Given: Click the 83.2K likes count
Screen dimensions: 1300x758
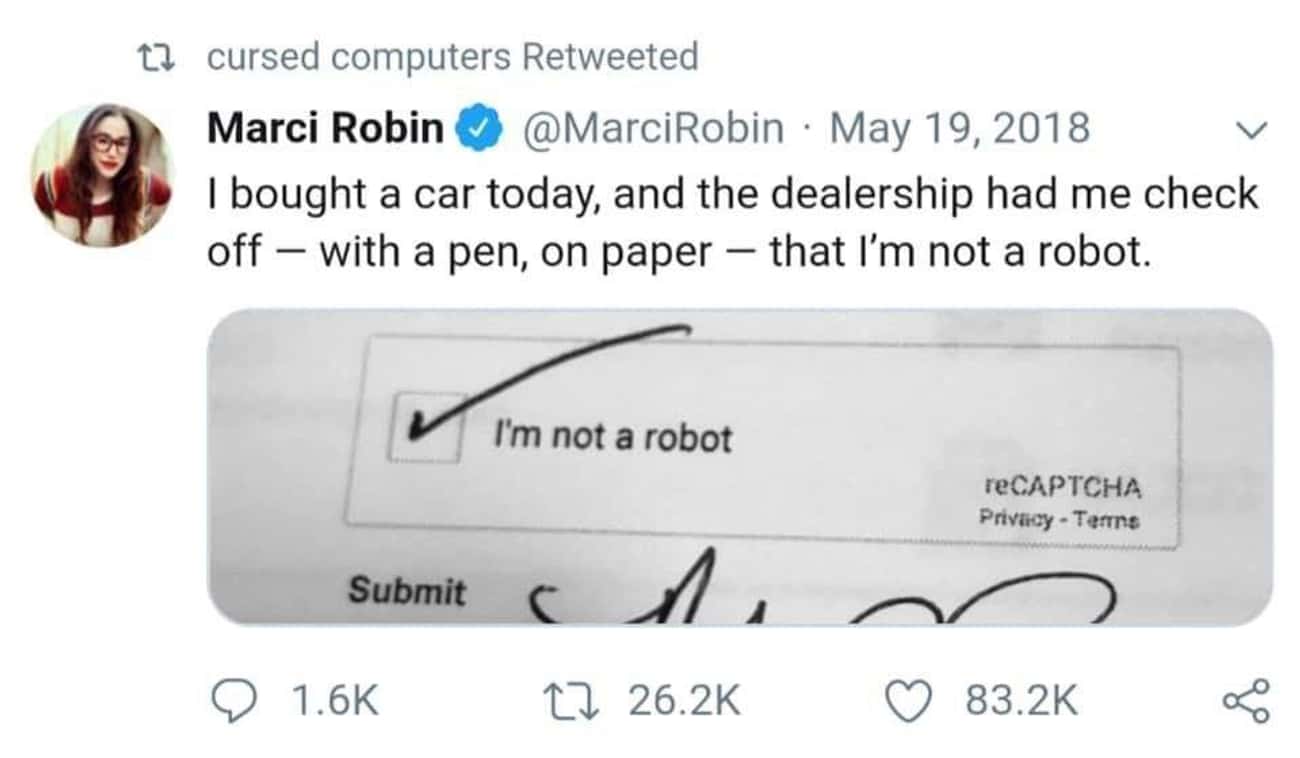Looking at the screenshot, I should pos(1021,700).
